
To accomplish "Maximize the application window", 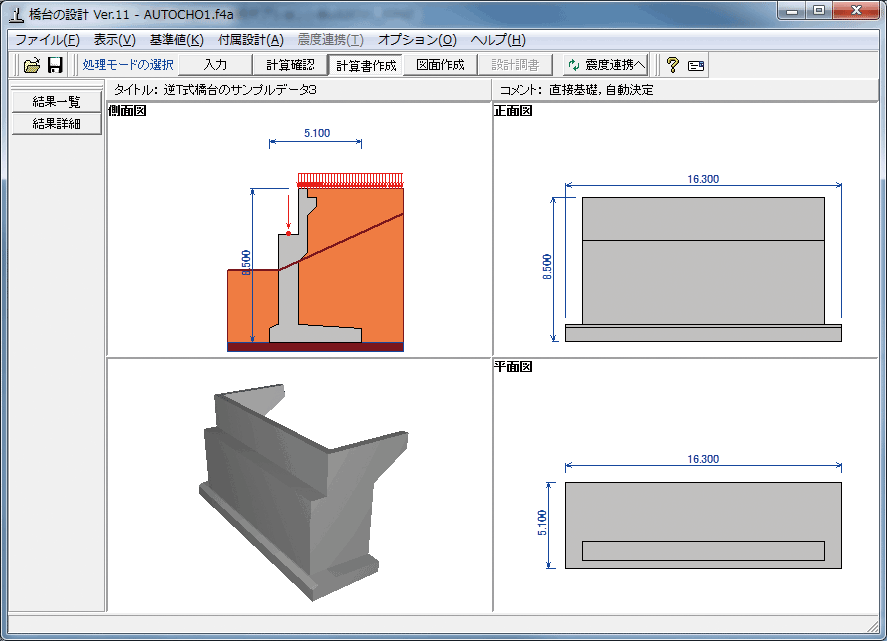I will tap(819, 10).
